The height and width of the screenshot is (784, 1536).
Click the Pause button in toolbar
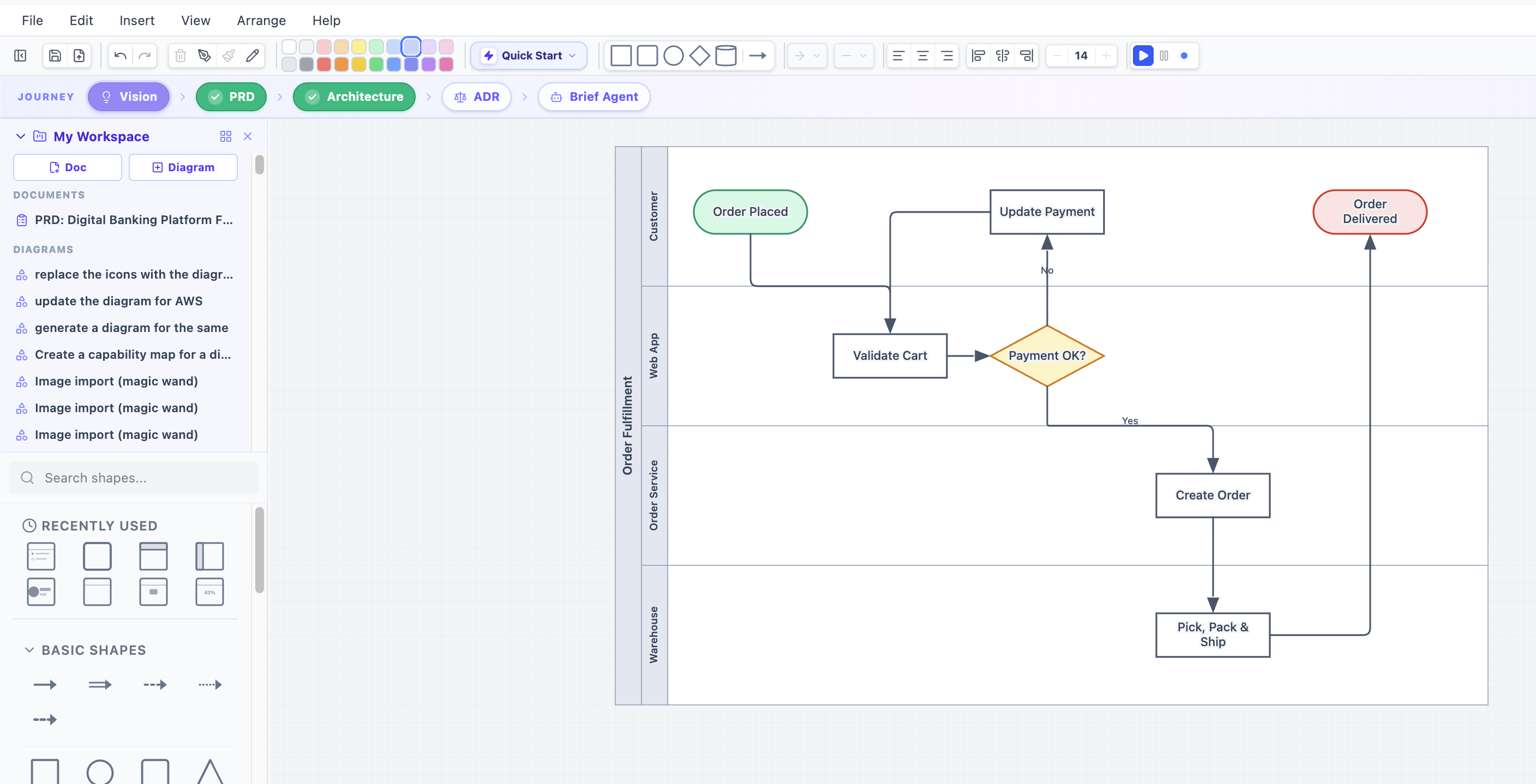point(1164,56)
